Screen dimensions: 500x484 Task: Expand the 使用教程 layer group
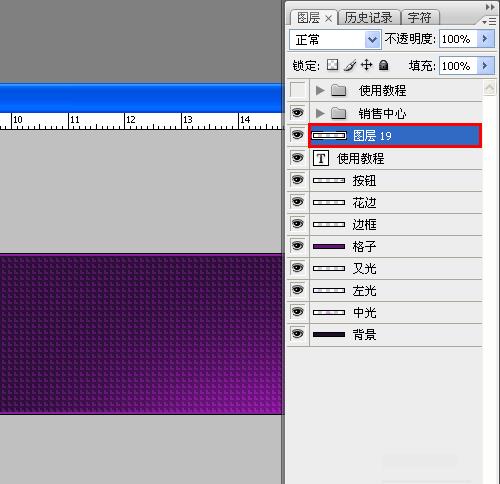320,90
